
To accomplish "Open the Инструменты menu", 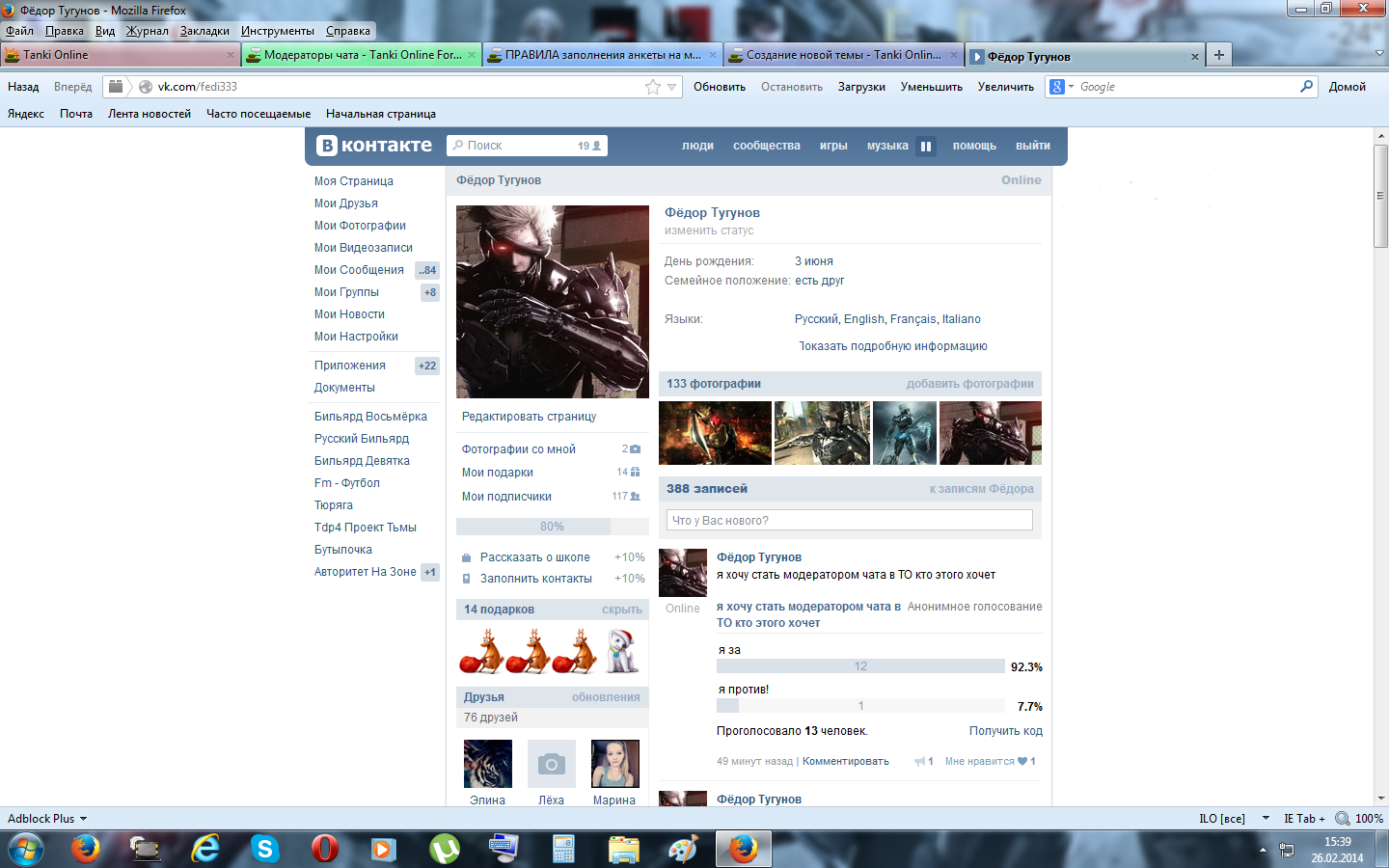I will click(x=278, y=31).
